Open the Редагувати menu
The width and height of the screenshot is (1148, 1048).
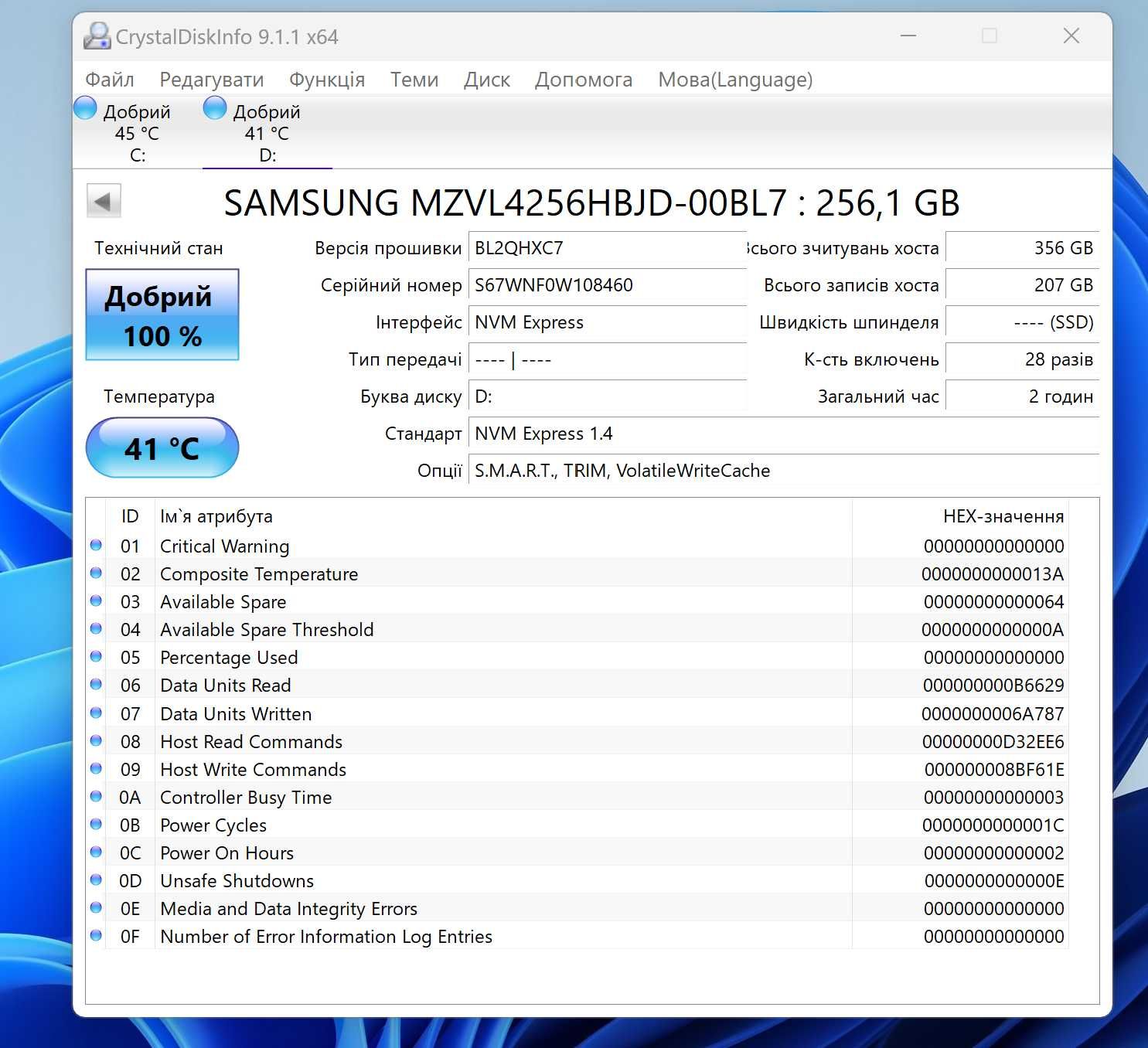click(x=212, y=80)
